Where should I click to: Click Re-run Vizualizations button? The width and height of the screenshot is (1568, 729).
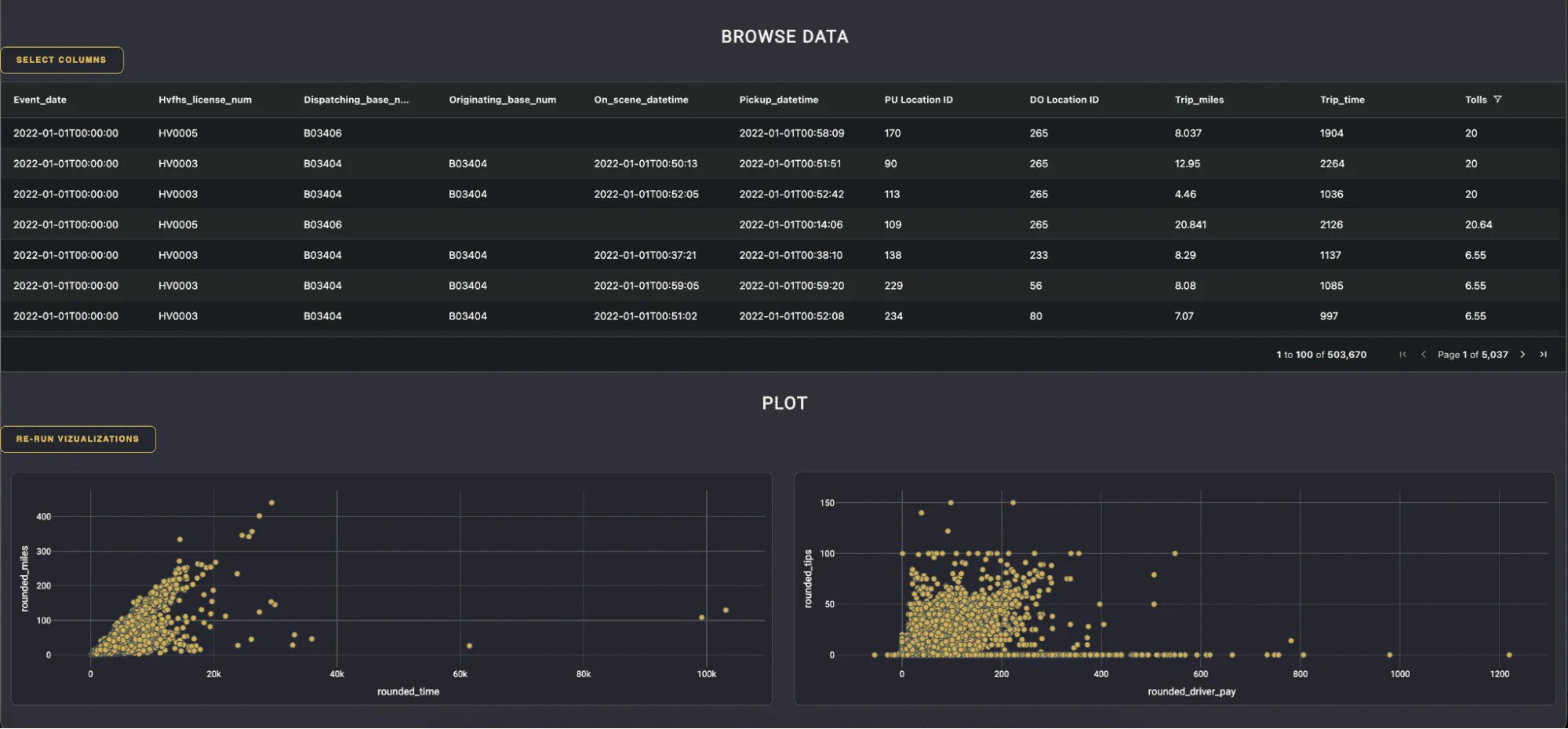[78, 439]
